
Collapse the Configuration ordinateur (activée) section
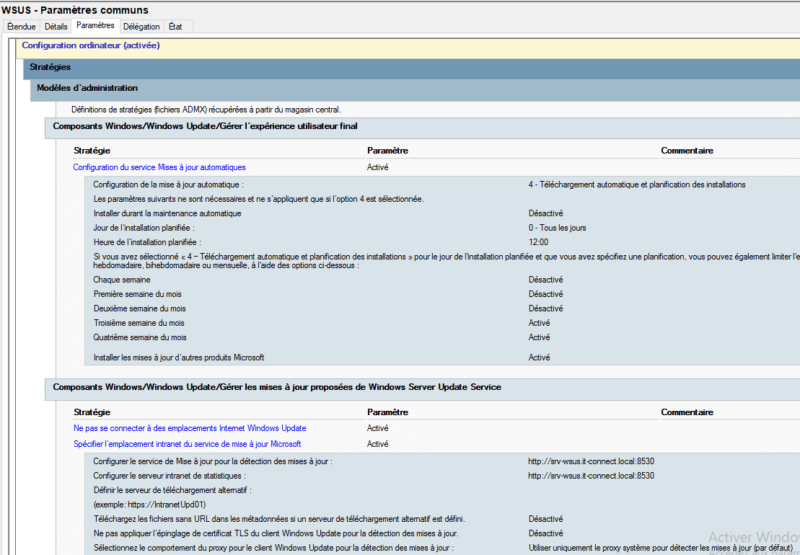pos(90,45)
